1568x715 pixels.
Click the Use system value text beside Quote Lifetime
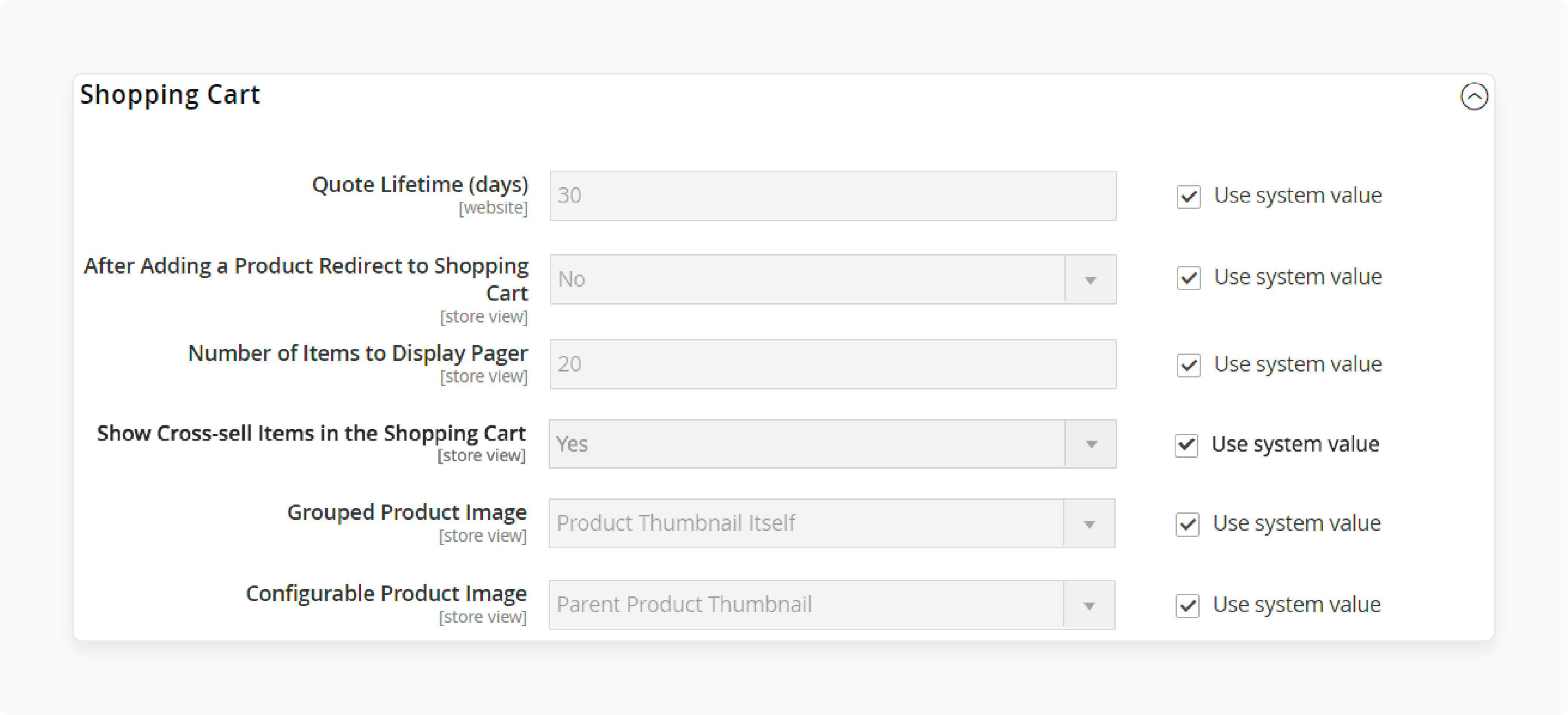tap(1298, 196)
